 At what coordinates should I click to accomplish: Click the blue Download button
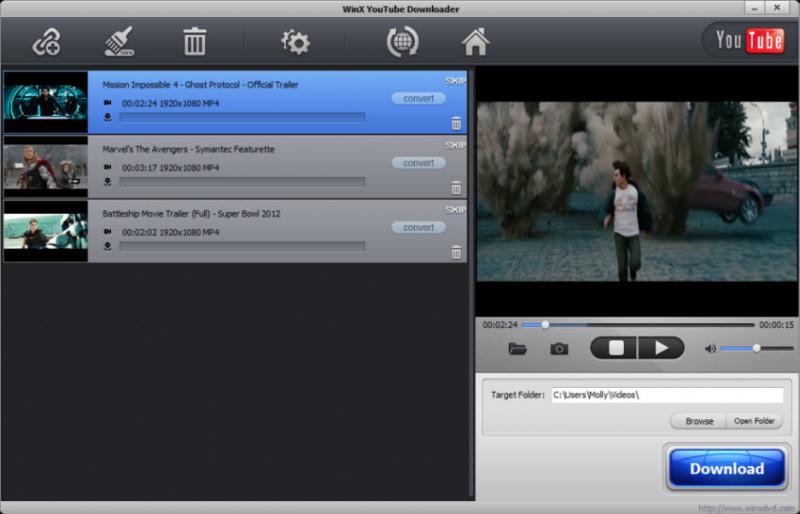pos(726,469)
